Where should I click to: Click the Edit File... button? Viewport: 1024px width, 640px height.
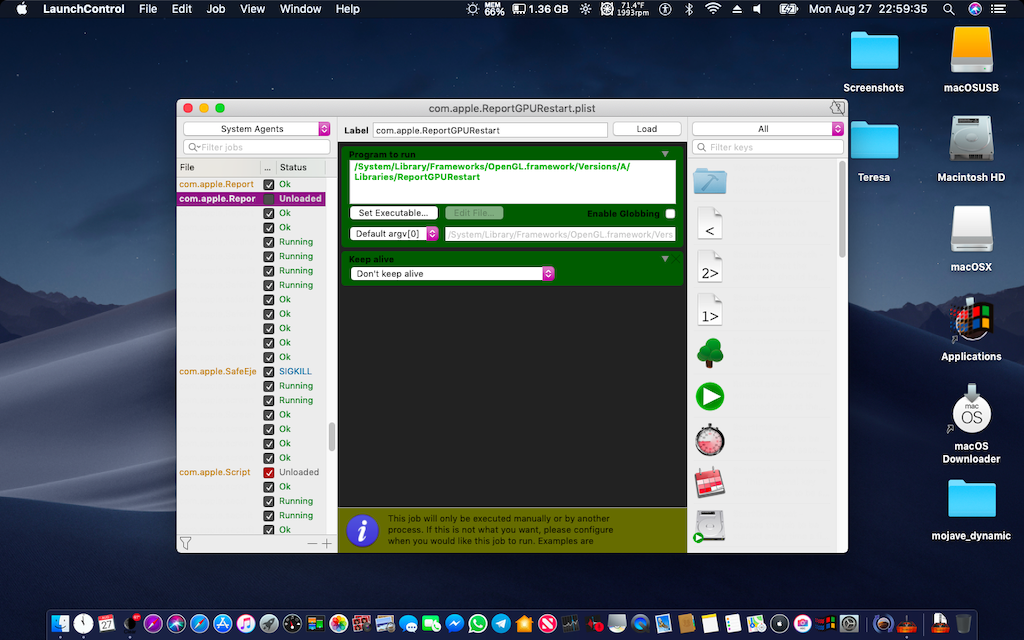point(474,213)
